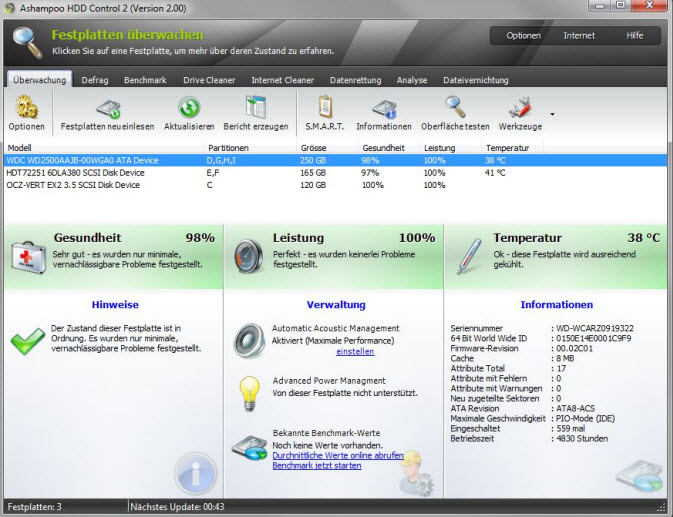Switch to the Defrag tab
The image size is (673, 517).
point(95,80)
